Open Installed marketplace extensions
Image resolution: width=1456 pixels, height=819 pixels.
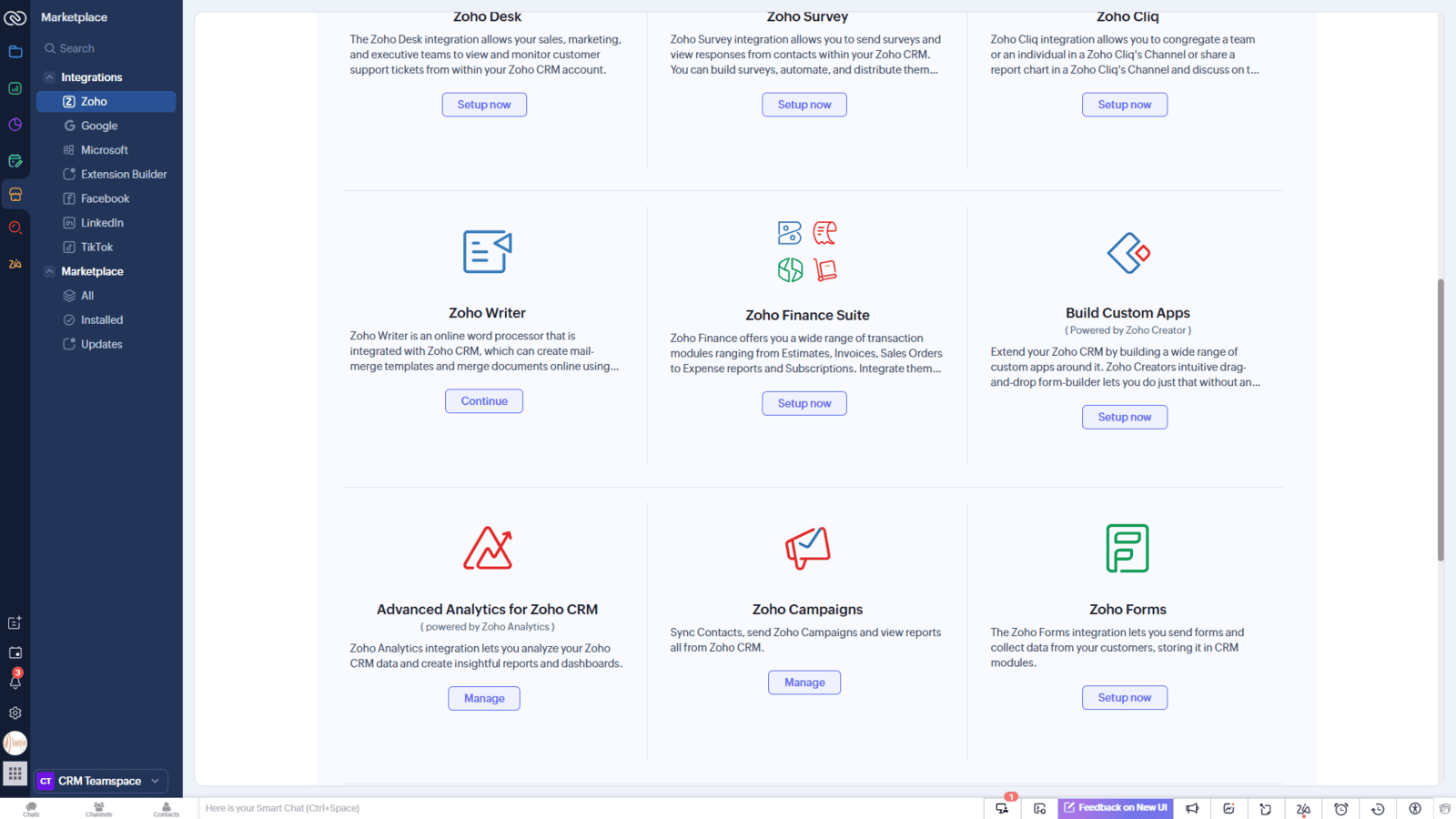pyautogui.click(x=101, y=319)
